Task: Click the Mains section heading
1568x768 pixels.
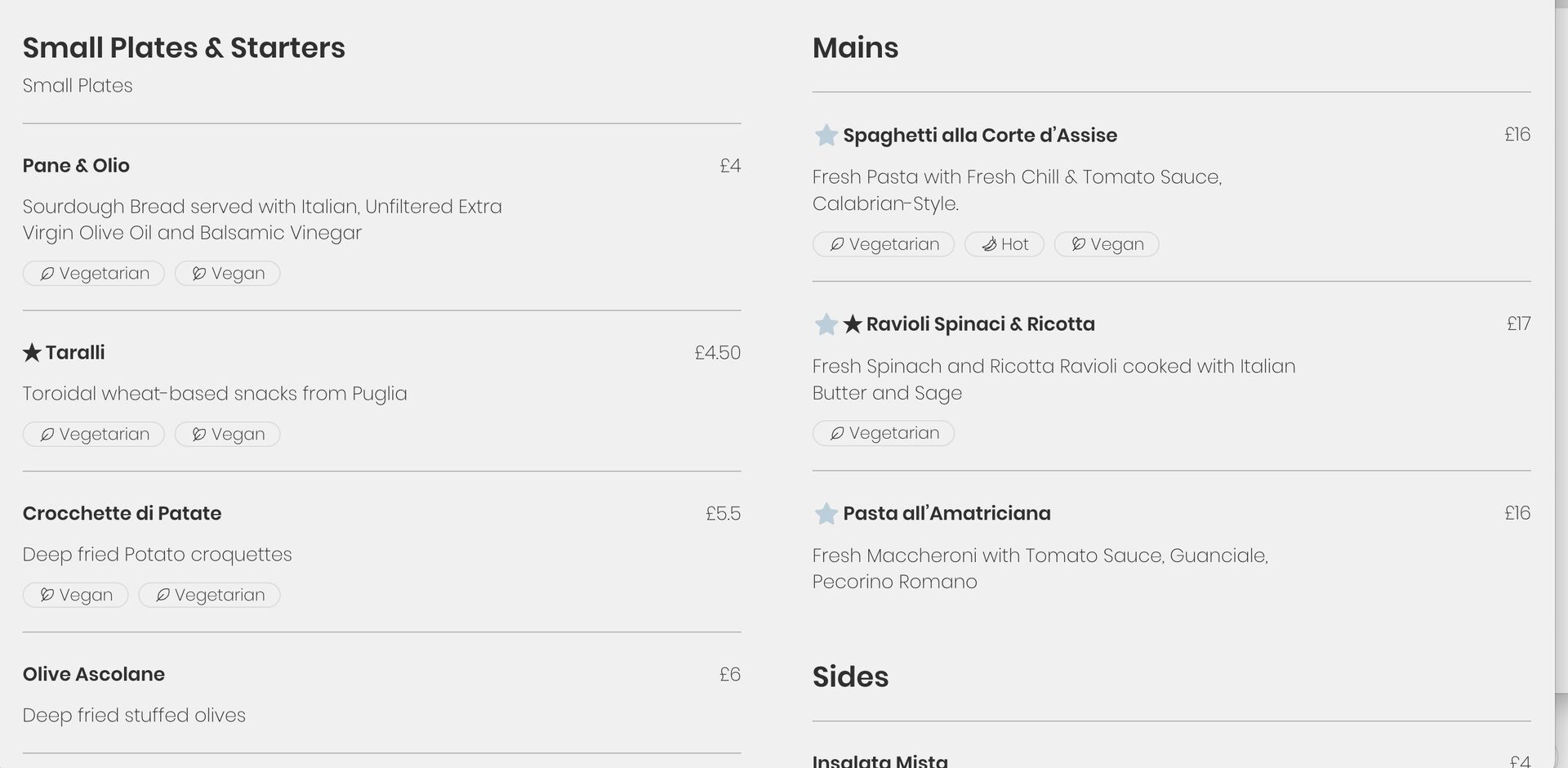Action: coord(855,48)
